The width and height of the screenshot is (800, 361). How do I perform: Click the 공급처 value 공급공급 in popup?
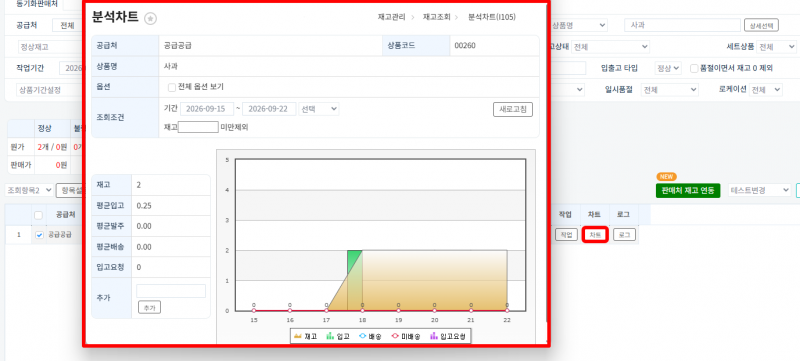click(178, 45)
